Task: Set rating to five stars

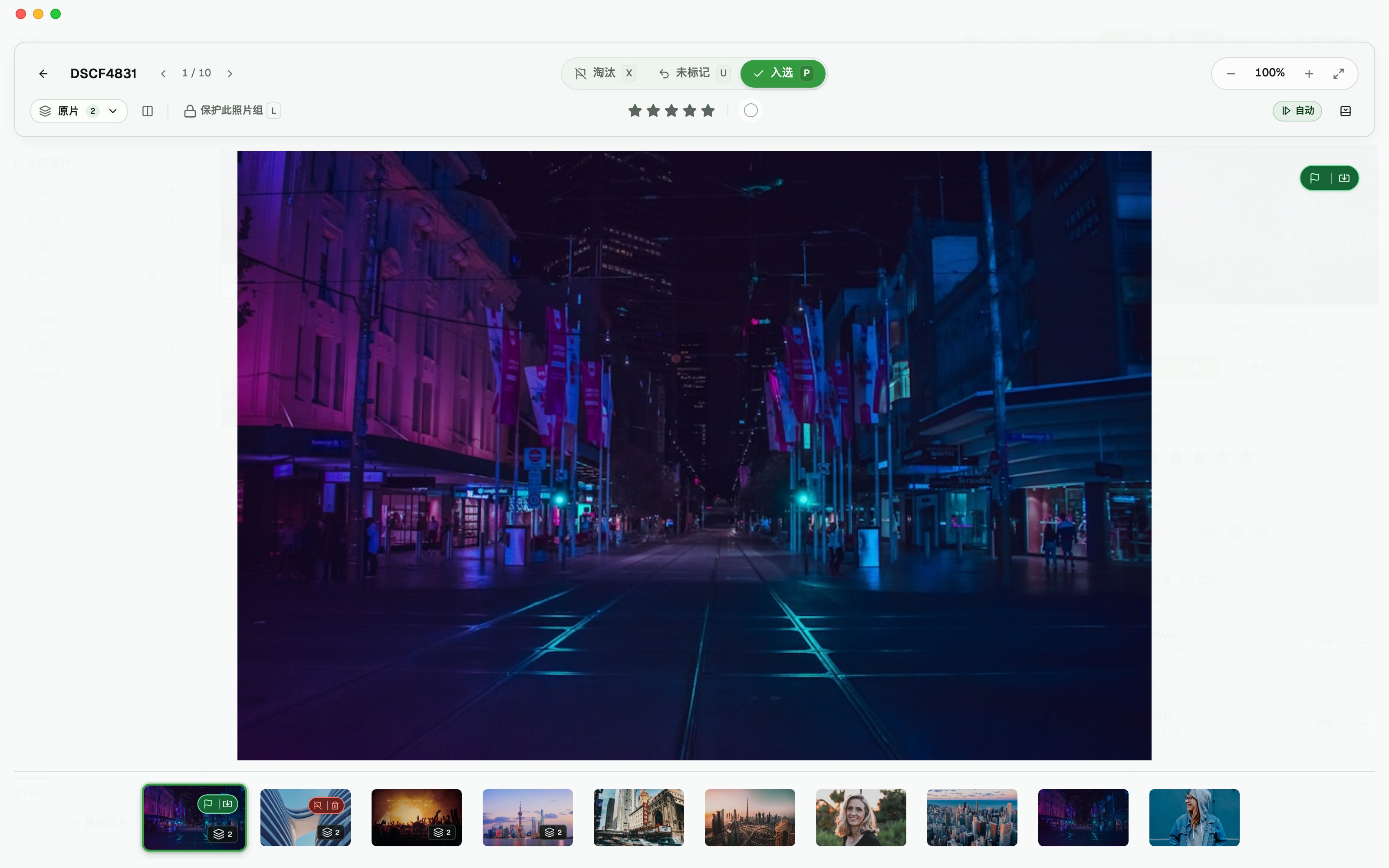Action: (708, 110)
